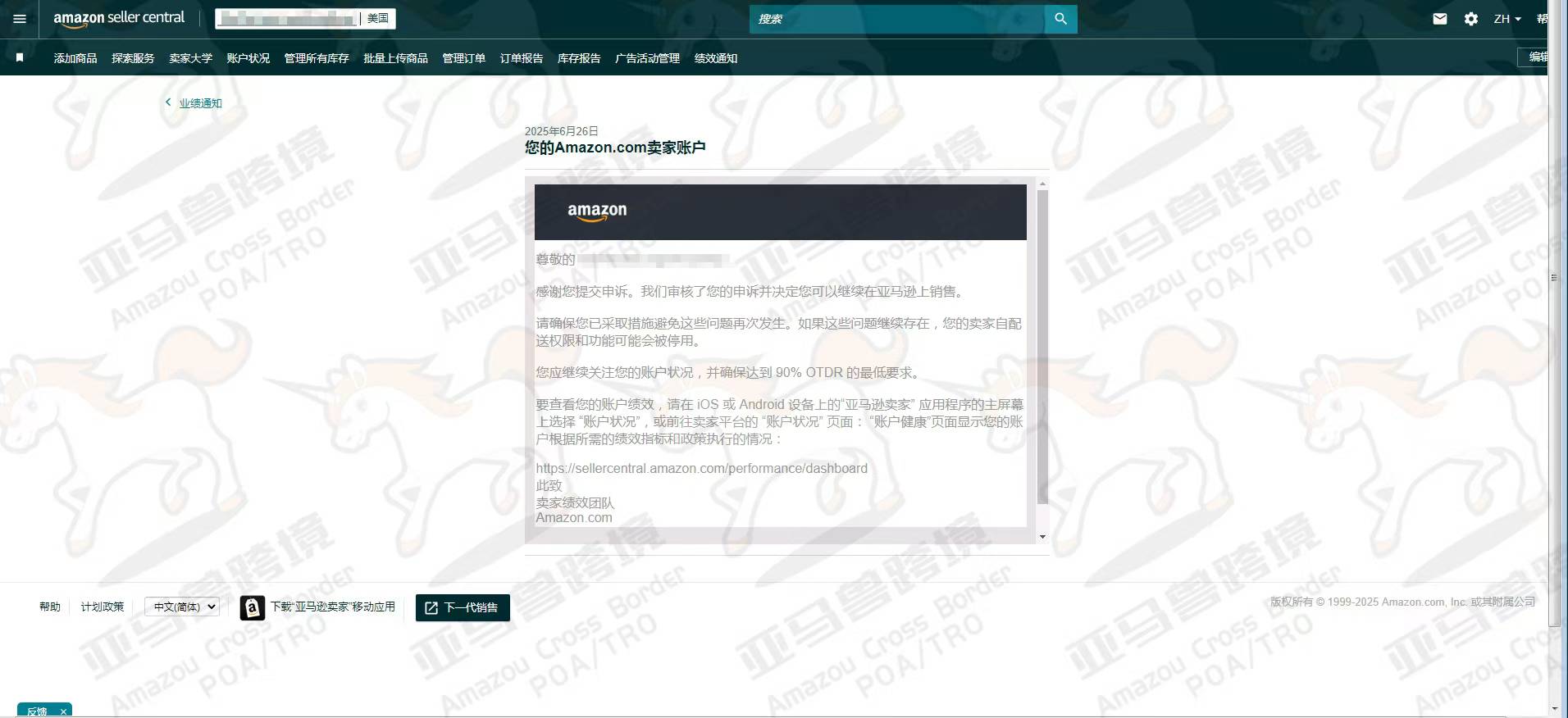Open 探索服务 menu item

133,58
